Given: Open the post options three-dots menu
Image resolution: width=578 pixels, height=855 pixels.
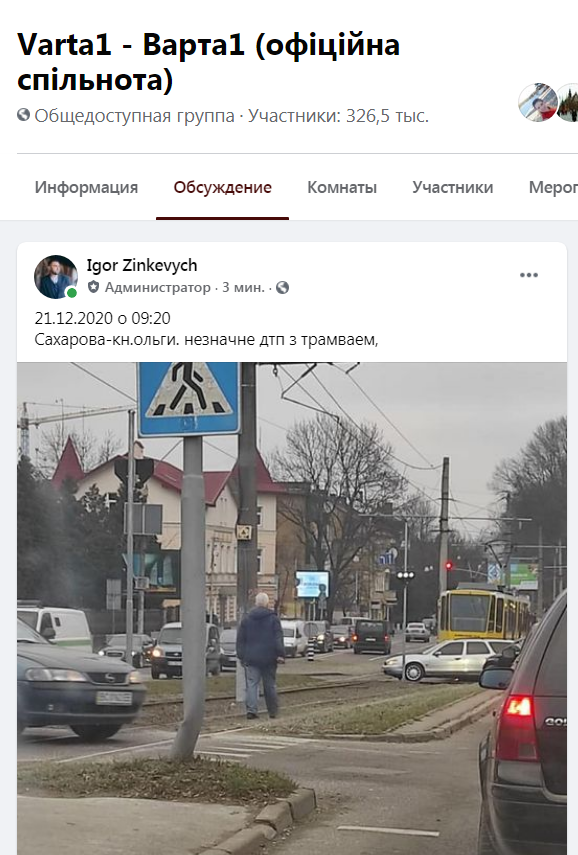Looking at the screenshot, I should click(x=528, y=275).
